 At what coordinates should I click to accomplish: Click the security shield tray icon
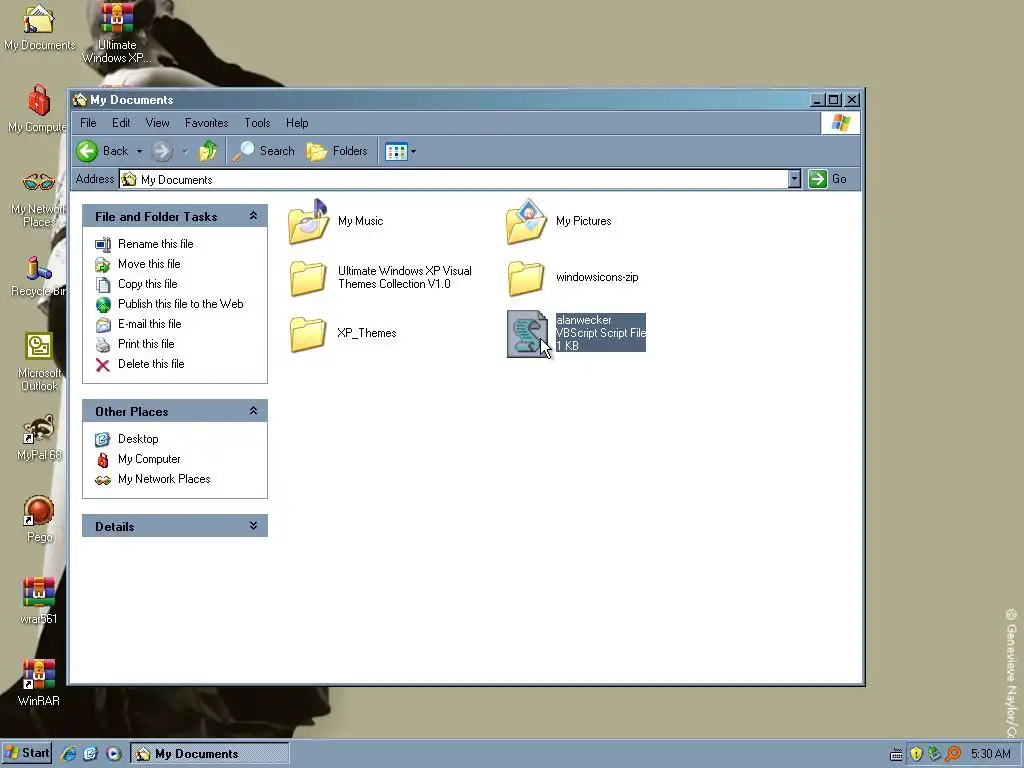[916, 754]
